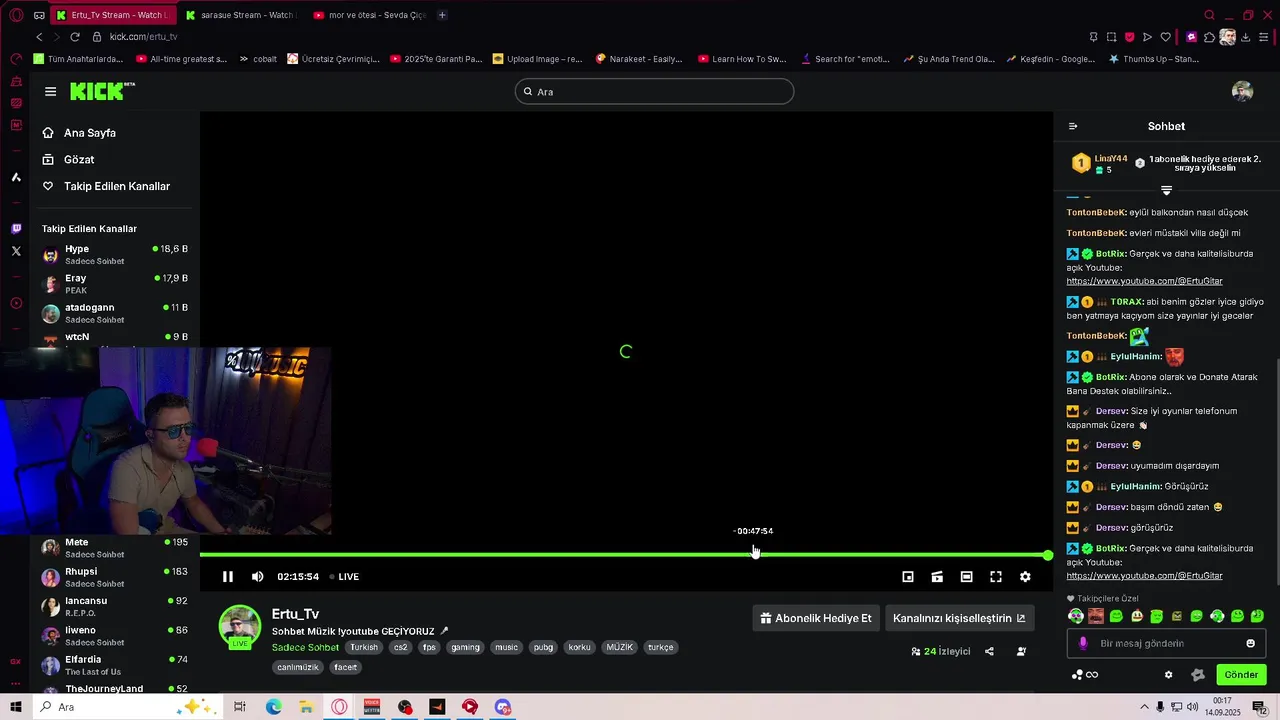Click the pubg tag

tap(543, 647)
